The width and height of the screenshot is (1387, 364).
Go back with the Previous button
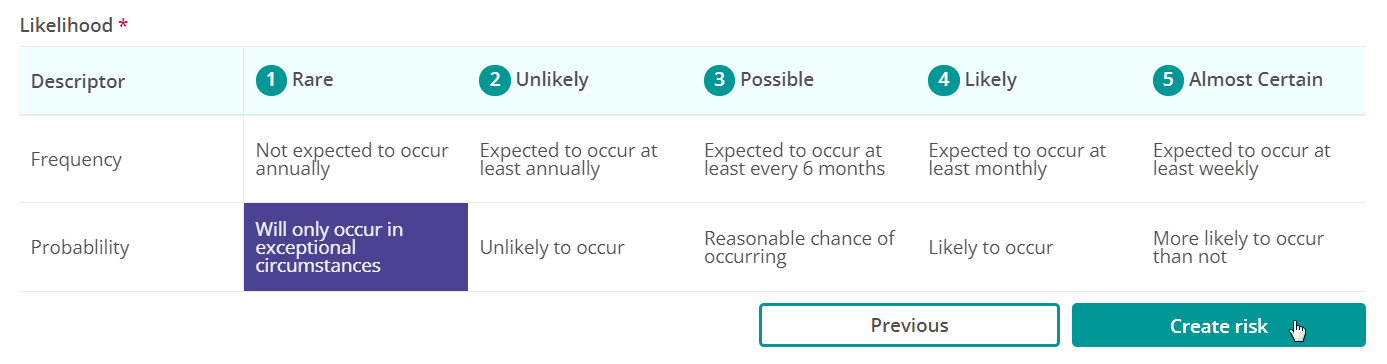pos(909,325)
